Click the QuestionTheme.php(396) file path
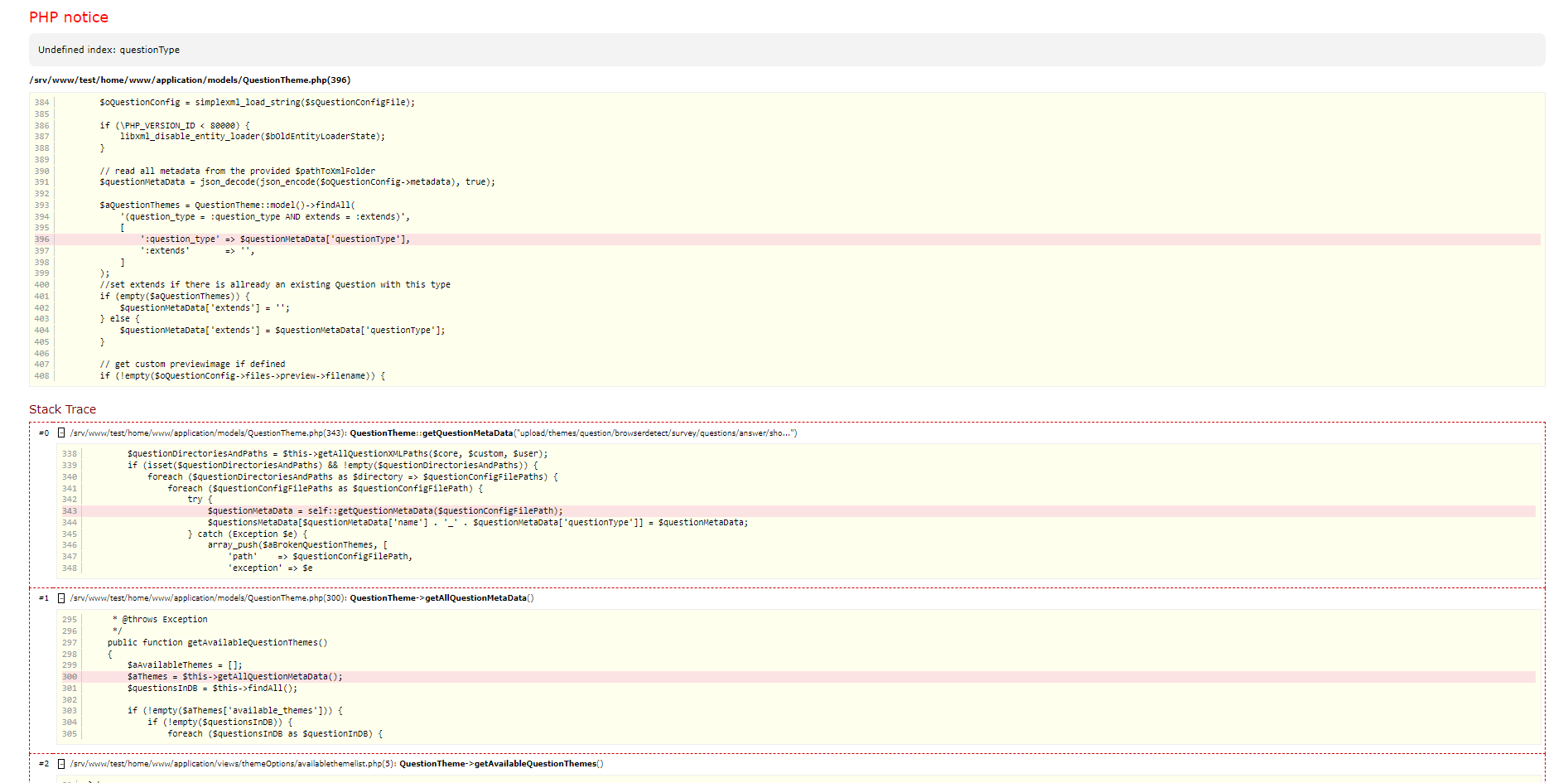The width and height of the screenshot is (1568, 783). [190, 80]
